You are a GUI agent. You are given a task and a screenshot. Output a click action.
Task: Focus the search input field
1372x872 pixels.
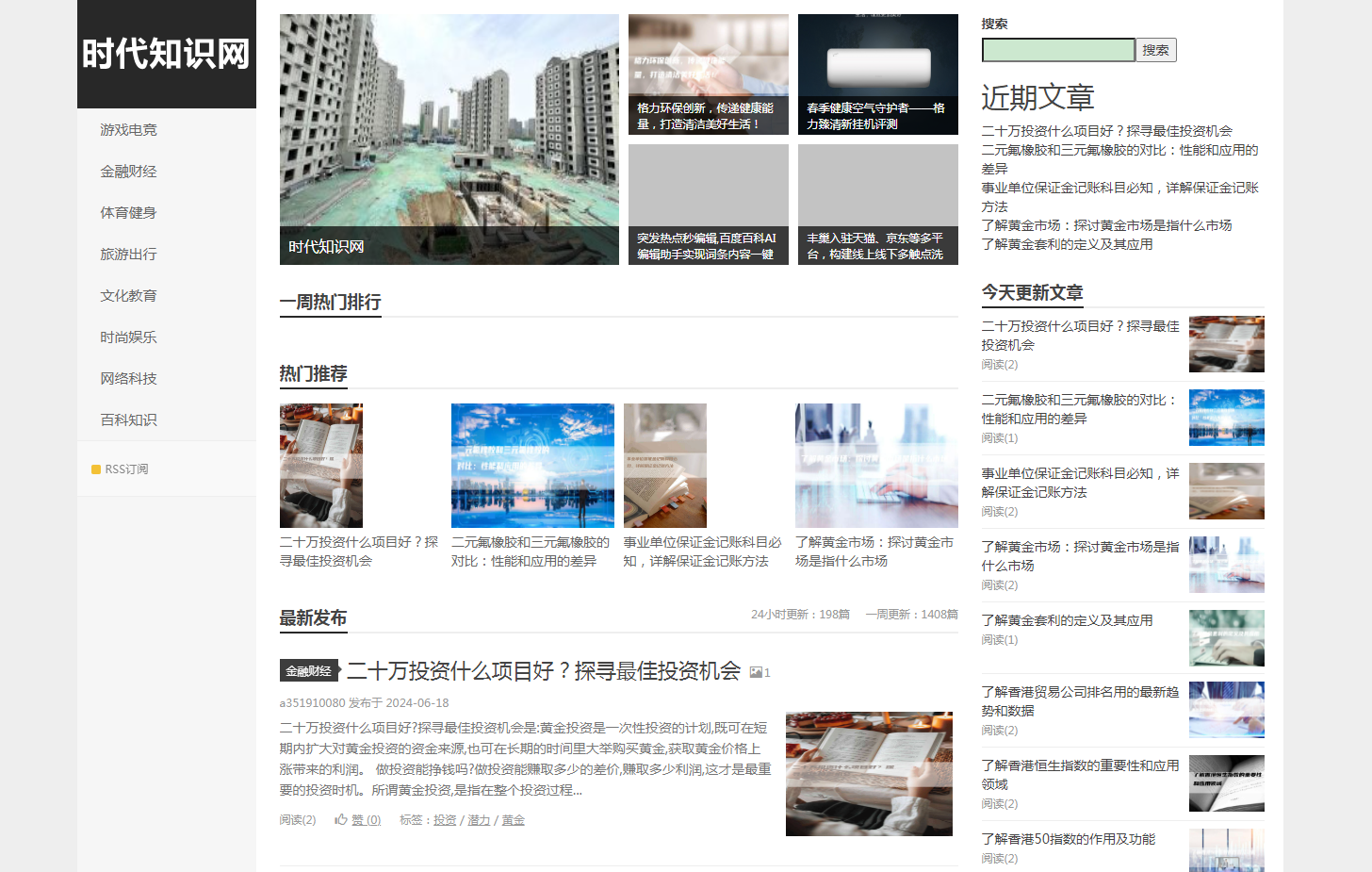pyautogui.click(x=1058, y=50)
